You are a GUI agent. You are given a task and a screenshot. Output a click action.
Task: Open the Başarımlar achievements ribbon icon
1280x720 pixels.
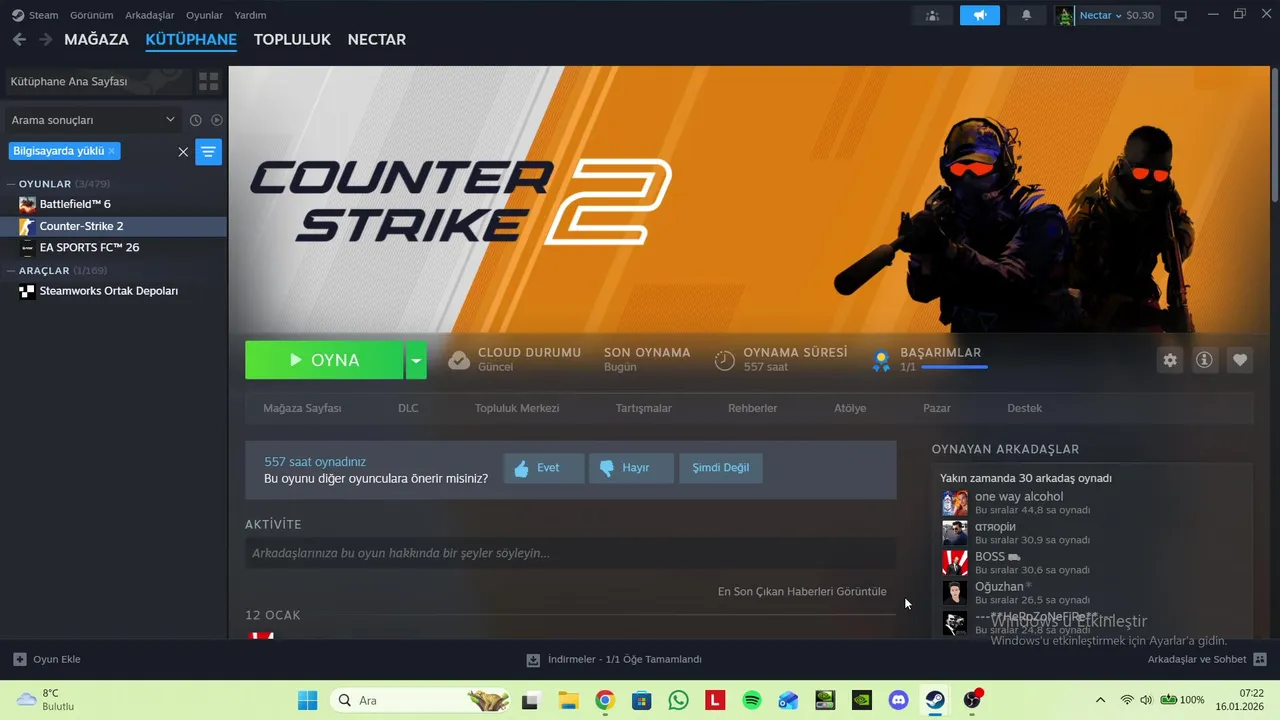coord(881,360)
